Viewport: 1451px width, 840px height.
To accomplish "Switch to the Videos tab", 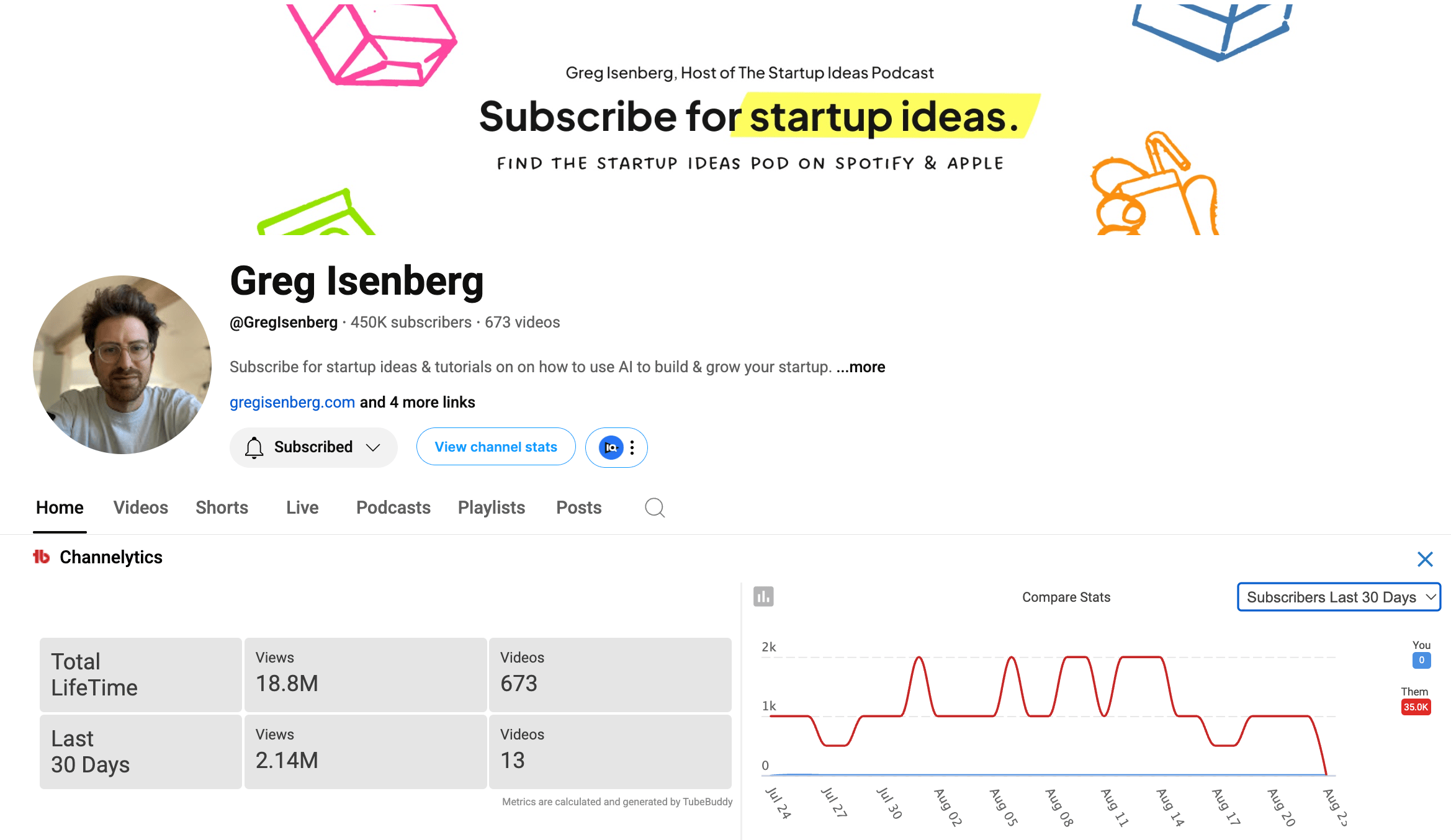I will point(141,507).
